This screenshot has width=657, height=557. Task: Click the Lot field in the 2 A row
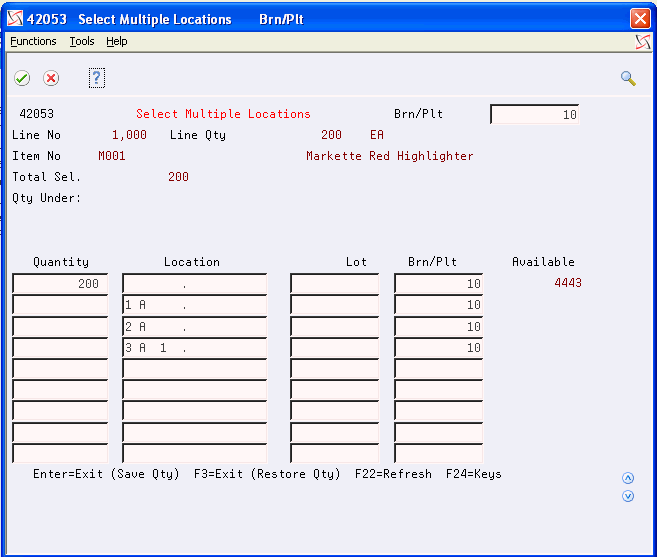click(334, 326)
